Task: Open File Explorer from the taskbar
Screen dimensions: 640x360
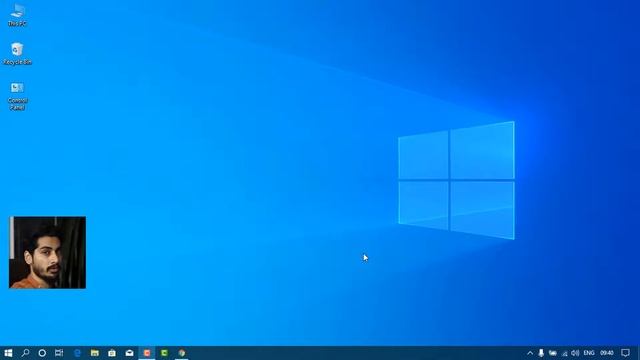Action: click(95, 353)
